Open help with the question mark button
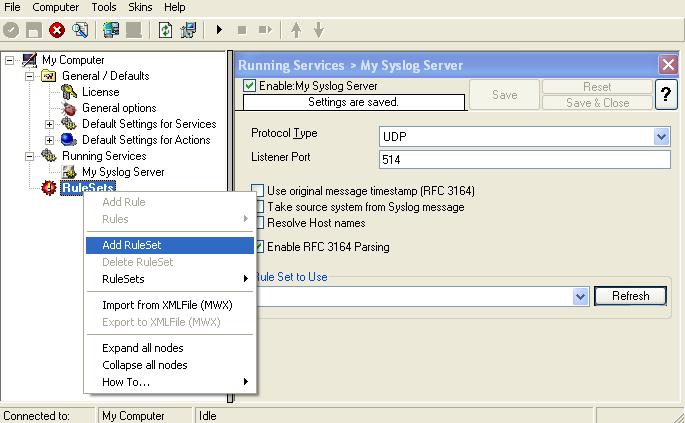685x423 pixels. click(666, 94)
